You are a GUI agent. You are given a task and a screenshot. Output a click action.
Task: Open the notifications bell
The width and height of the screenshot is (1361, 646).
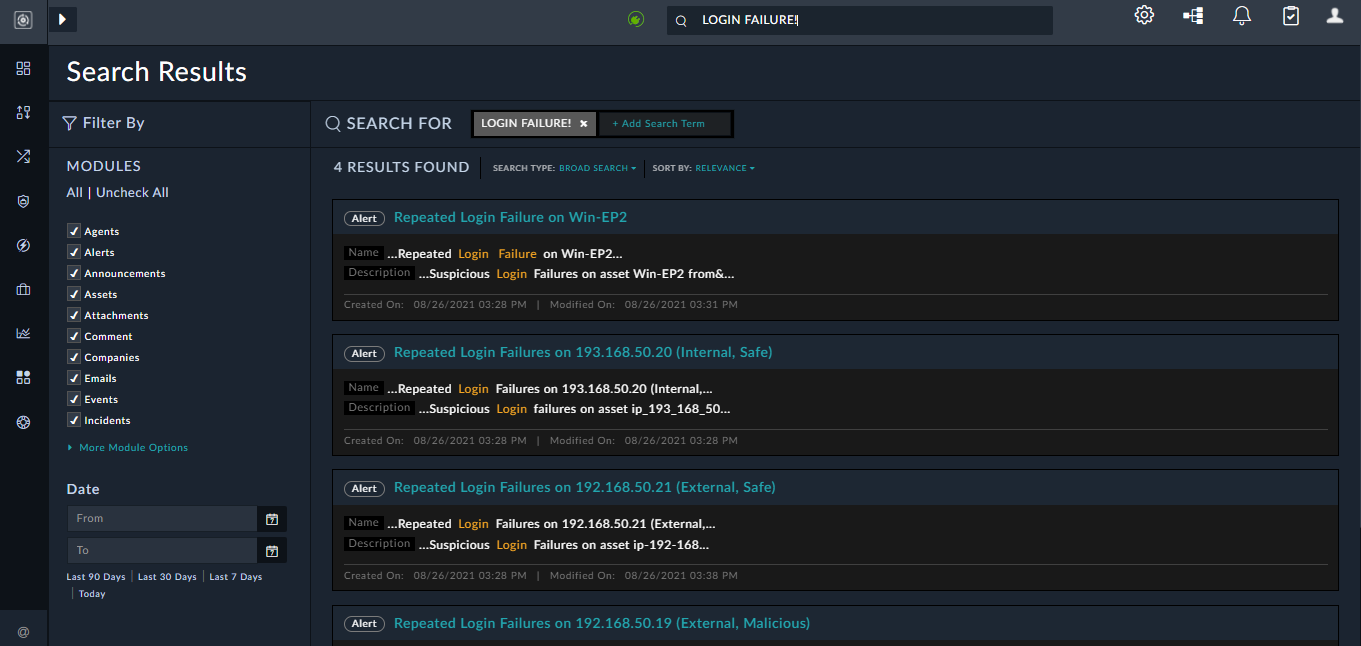pyautogui.click(x=1241, y=16)
